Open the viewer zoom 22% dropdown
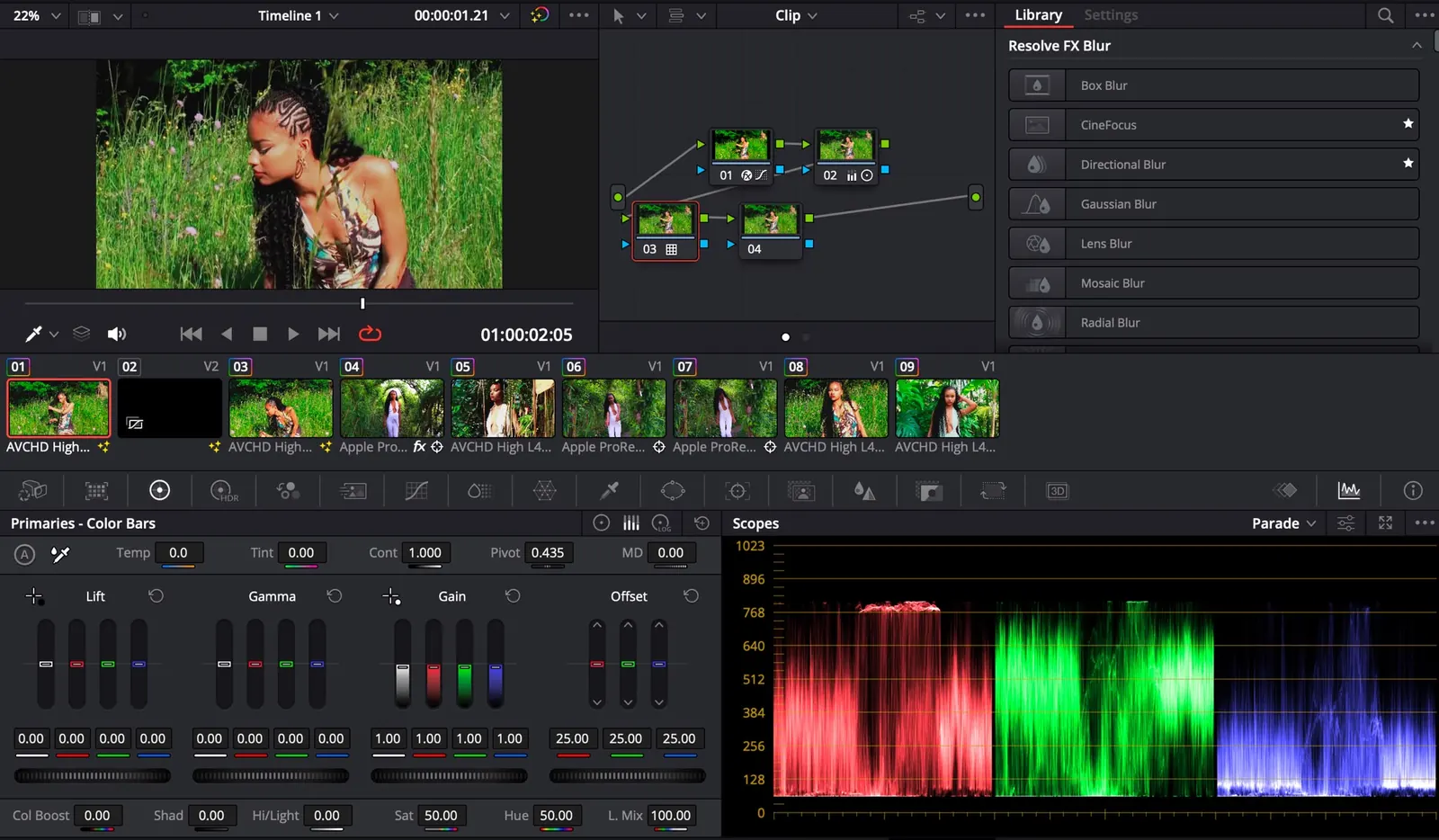Screen dimensions: 1439x840 click(37, 15)
